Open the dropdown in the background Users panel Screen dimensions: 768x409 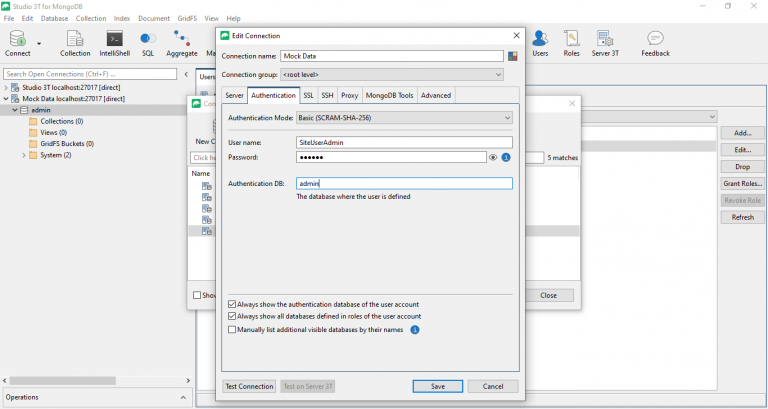click(712, 117)
